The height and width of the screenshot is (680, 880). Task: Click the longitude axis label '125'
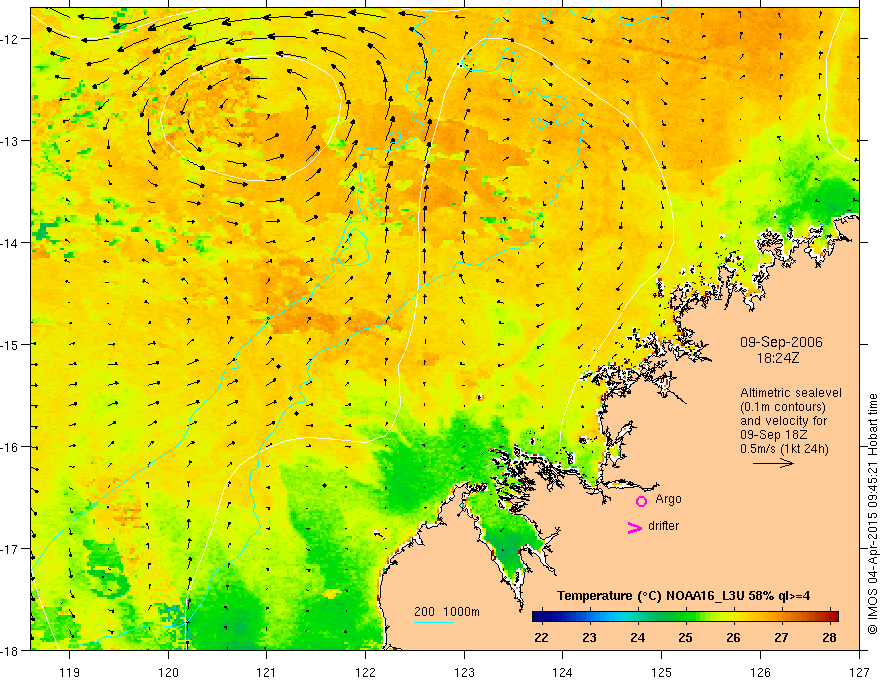(x=662, y=672)
